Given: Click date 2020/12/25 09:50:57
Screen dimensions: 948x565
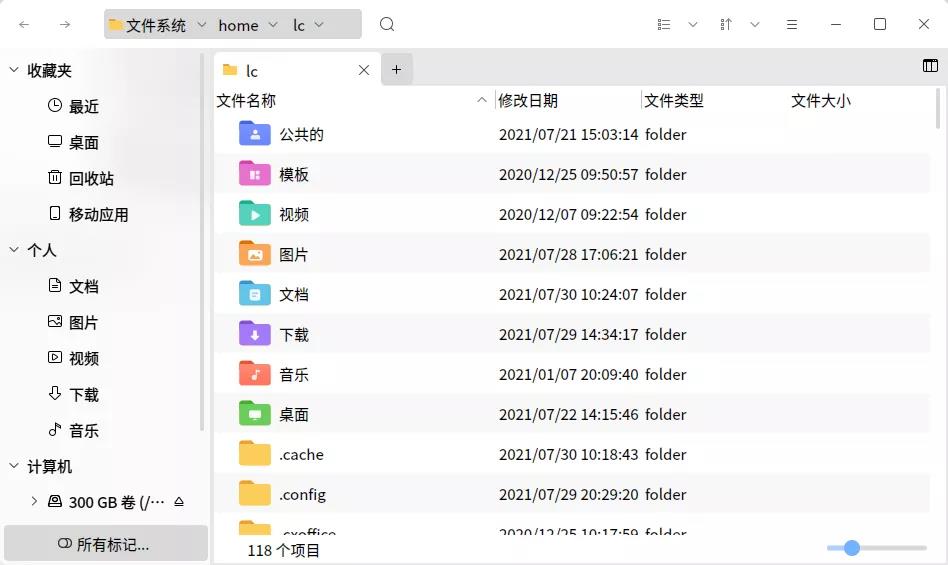Looking at the screenshot, I should (x=568, y=174).
